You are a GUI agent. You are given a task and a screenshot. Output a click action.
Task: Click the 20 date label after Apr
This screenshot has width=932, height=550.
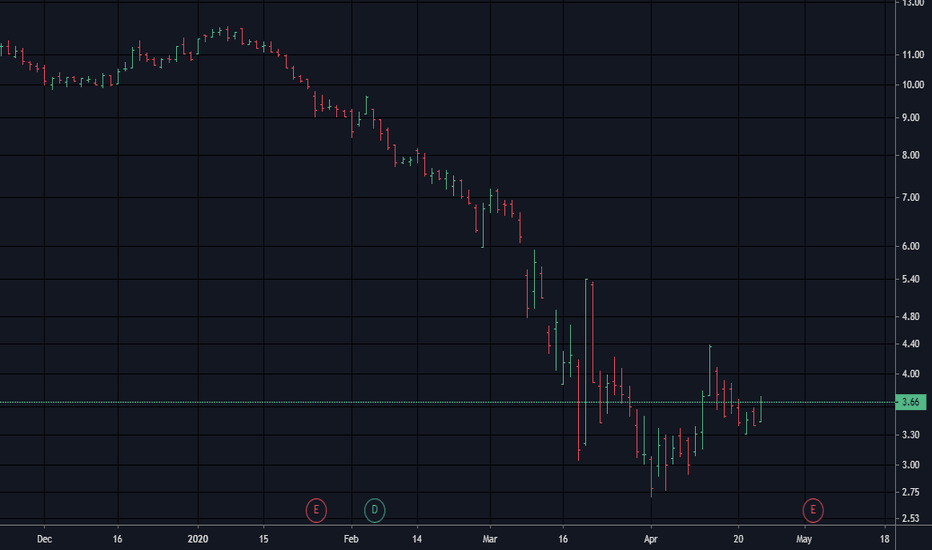click(x=738, y=539)
